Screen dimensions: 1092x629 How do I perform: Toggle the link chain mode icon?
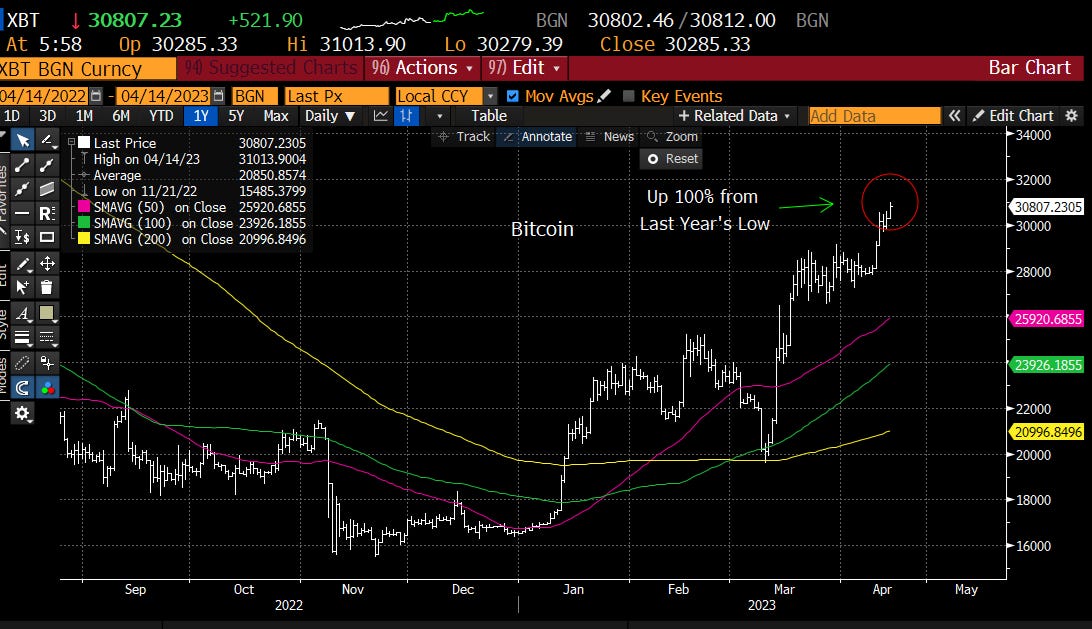(x=22, y=363)
